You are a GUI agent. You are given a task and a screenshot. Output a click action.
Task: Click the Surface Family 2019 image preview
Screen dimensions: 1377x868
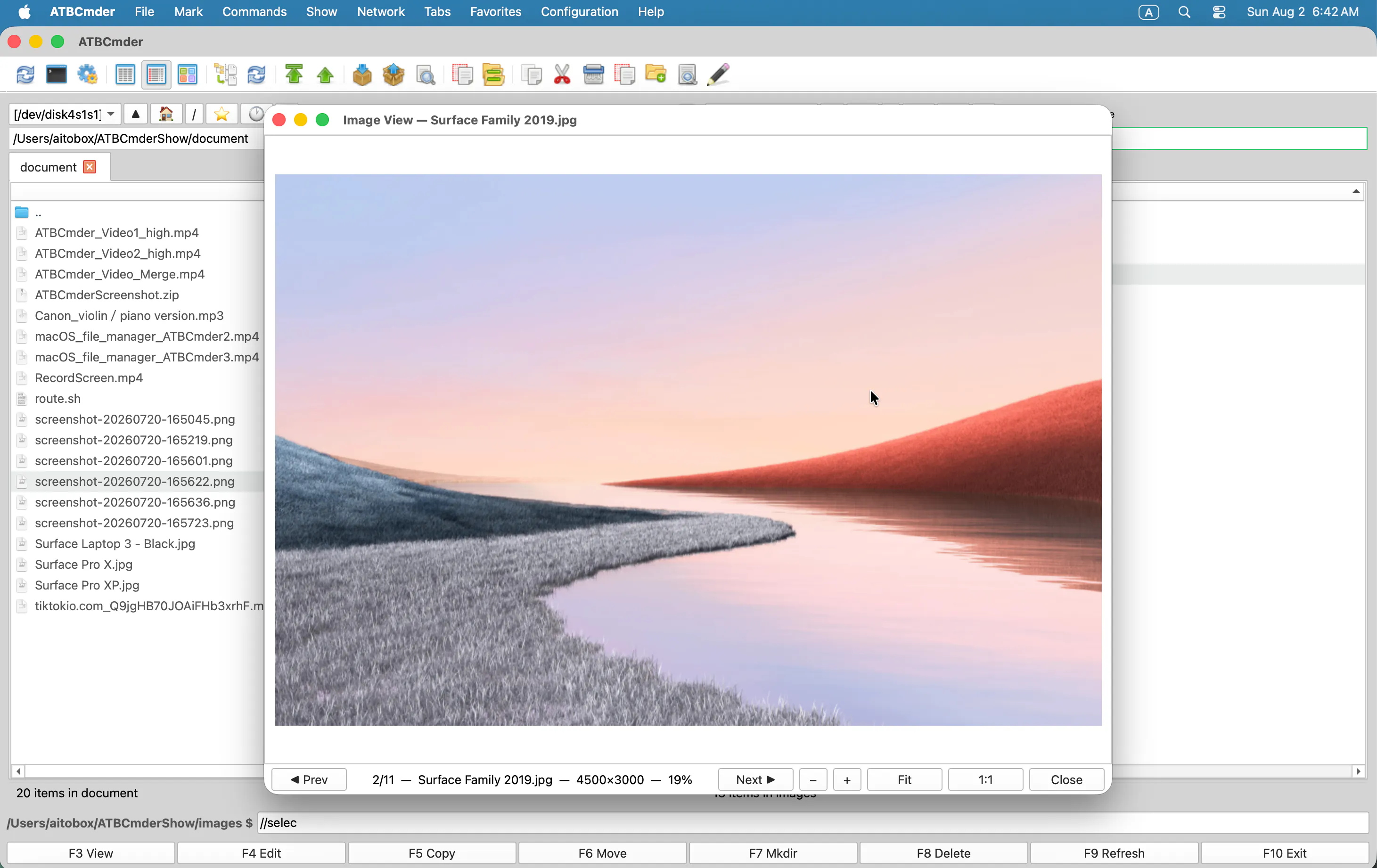[688, 450]
